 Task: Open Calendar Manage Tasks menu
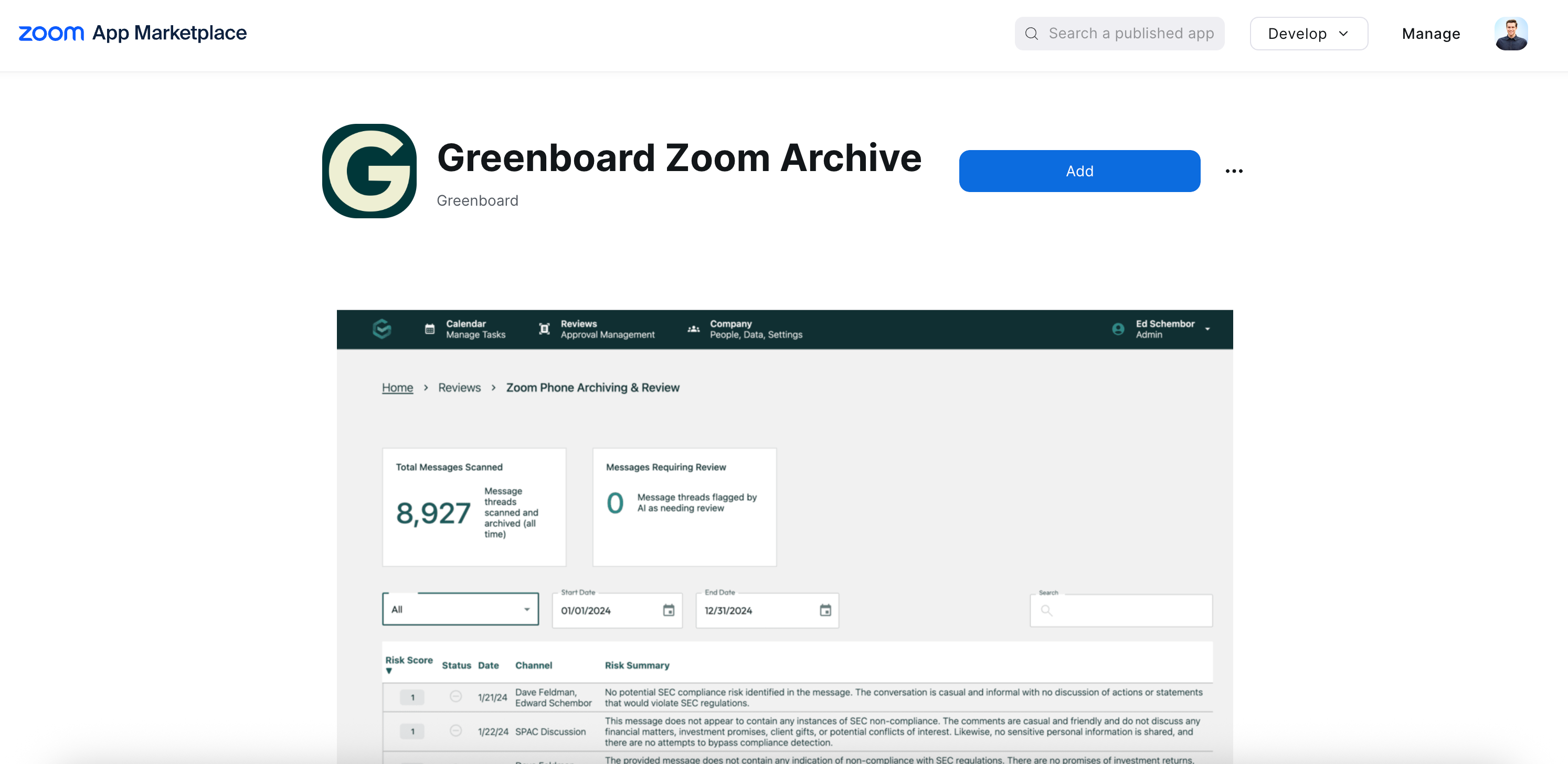[x=465, y=330]
